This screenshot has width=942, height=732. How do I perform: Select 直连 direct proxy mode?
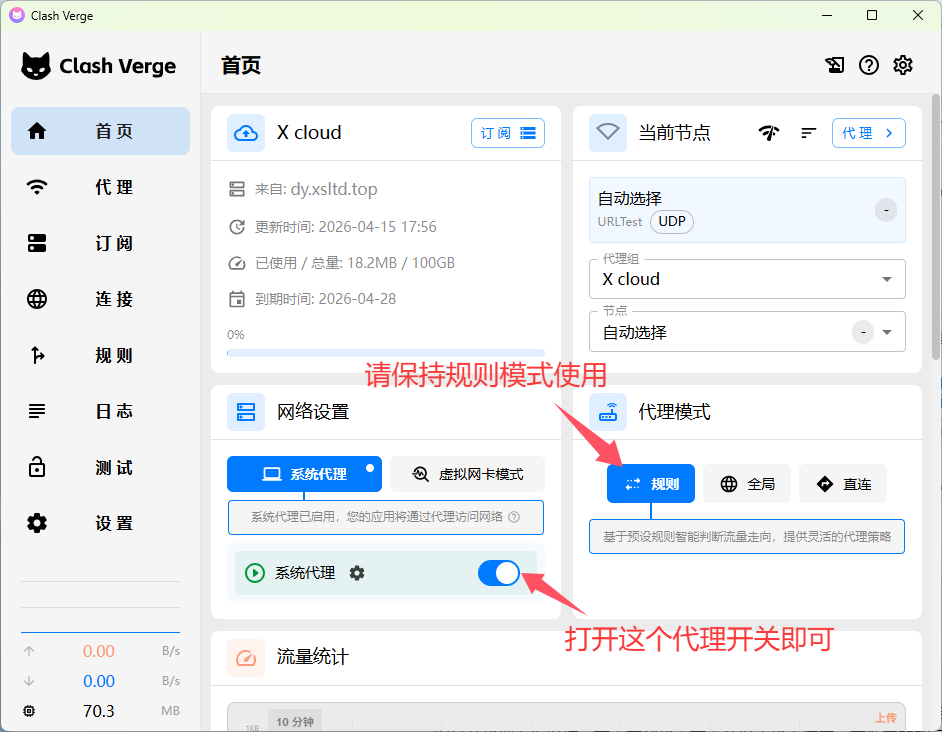843,484
